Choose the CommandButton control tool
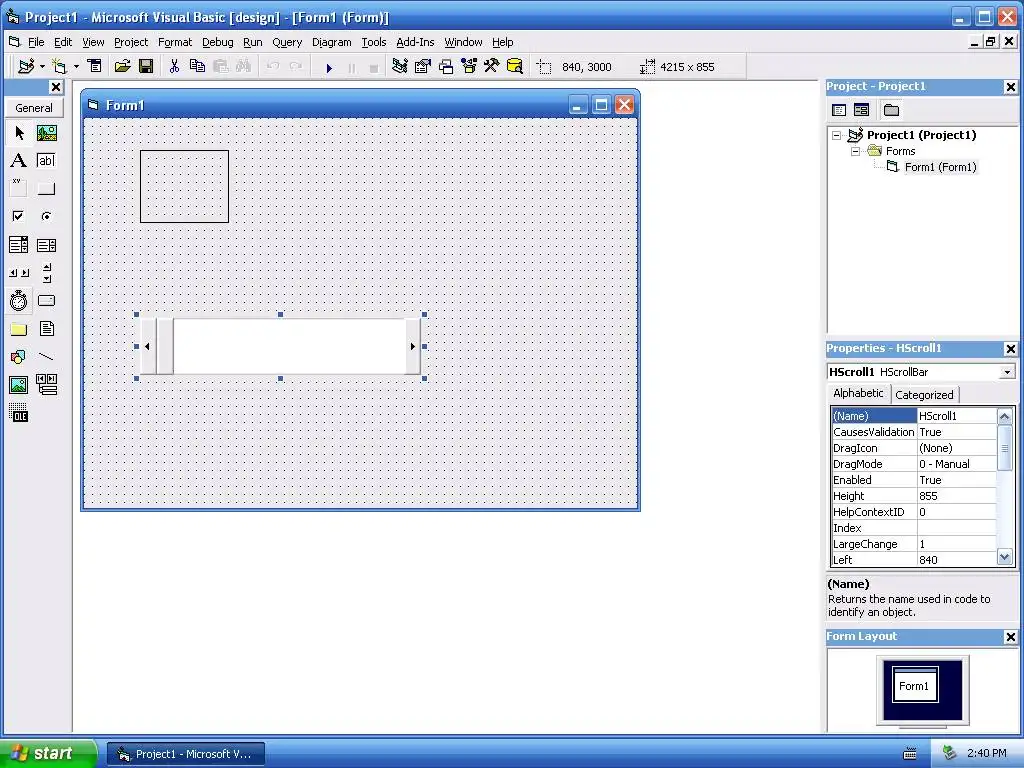The height and width of the screenshot is (768, 1024). 46,189
